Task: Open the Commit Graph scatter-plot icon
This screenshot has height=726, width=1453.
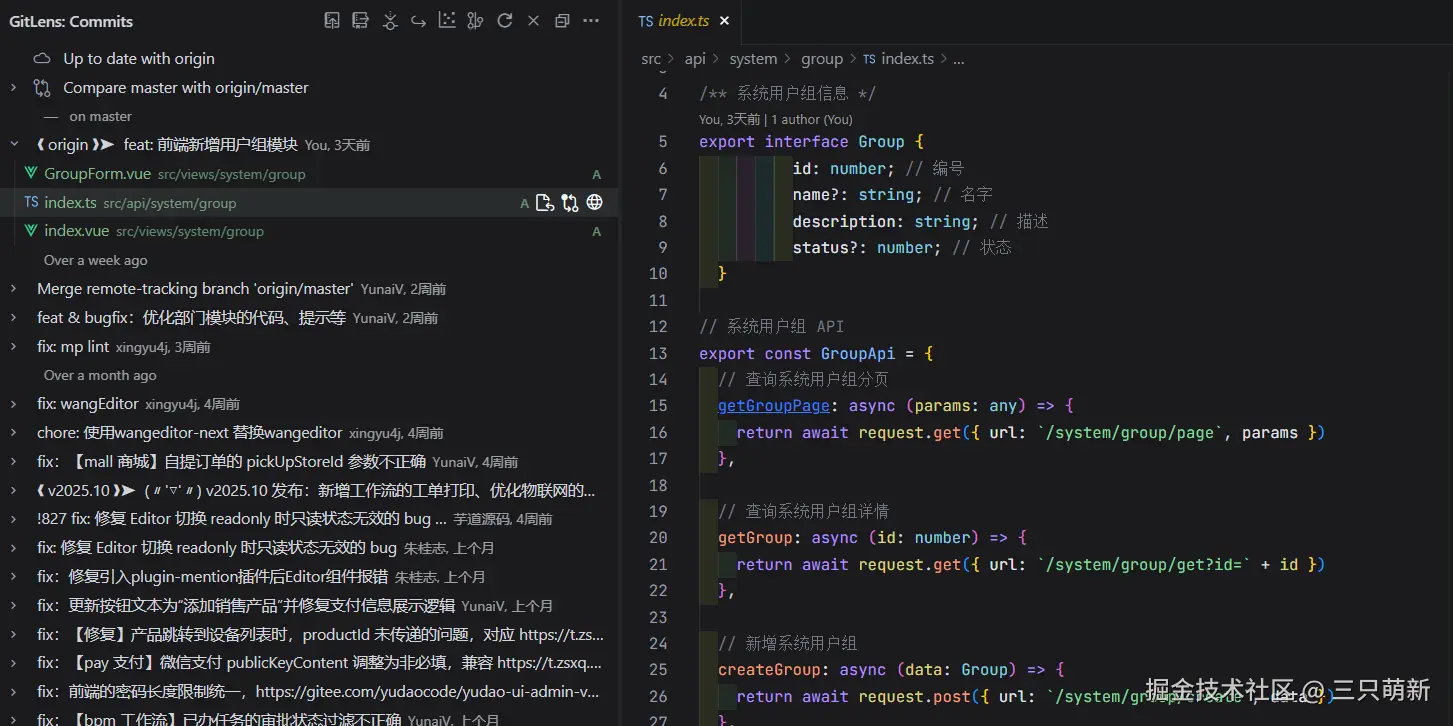Action: [x=447, y=21]
